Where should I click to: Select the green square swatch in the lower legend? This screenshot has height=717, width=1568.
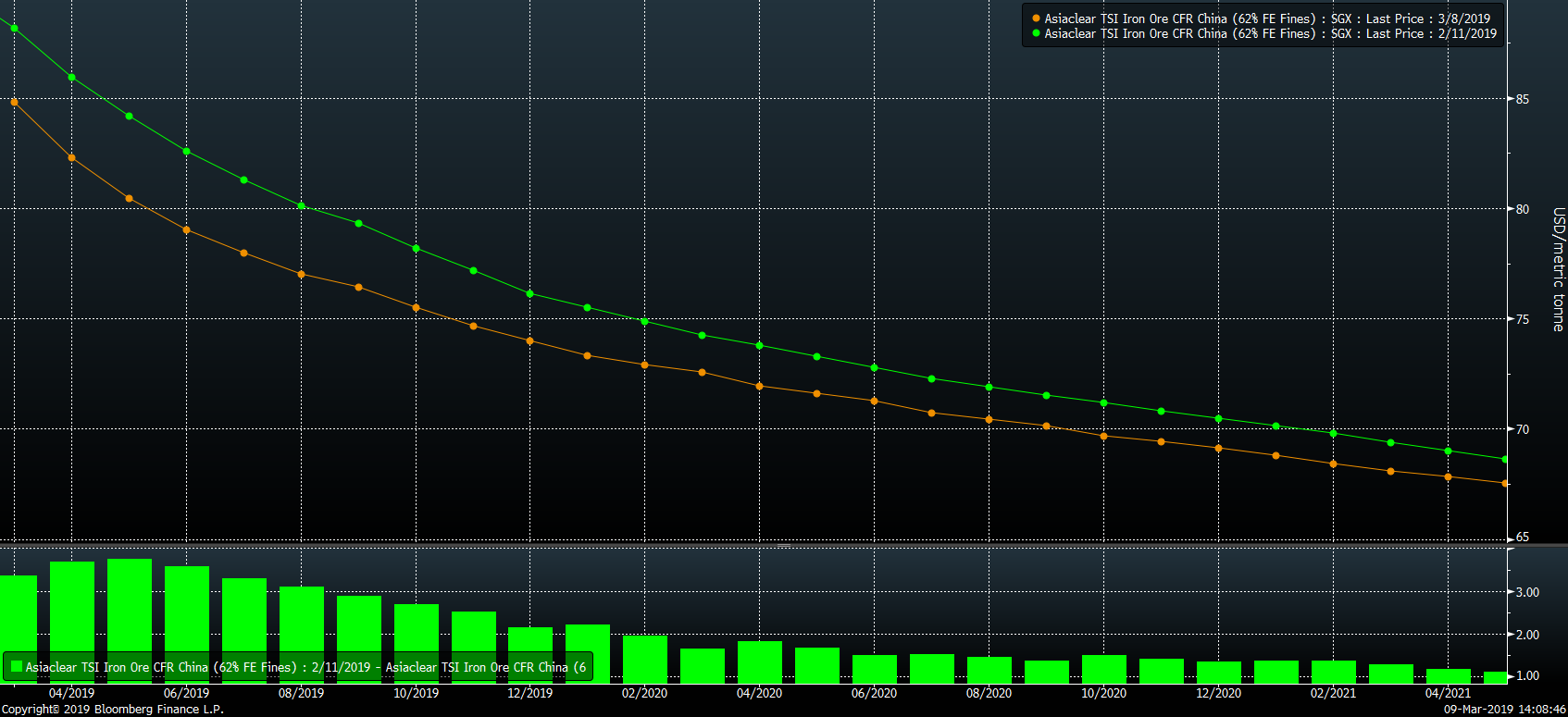click(x=16, y=666)
